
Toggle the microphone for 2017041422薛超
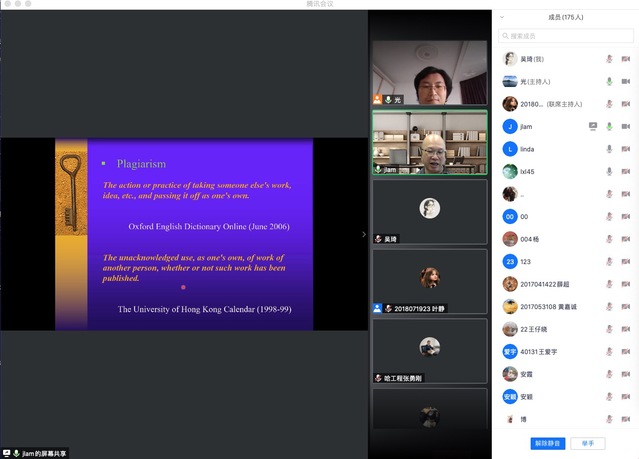(609, 284)
